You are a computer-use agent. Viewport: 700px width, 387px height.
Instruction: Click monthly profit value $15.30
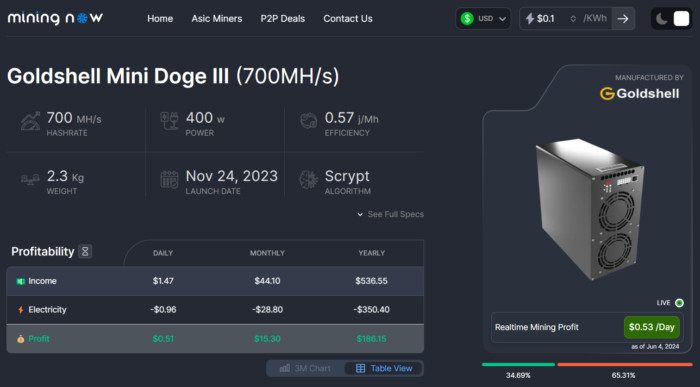[267, 339]
